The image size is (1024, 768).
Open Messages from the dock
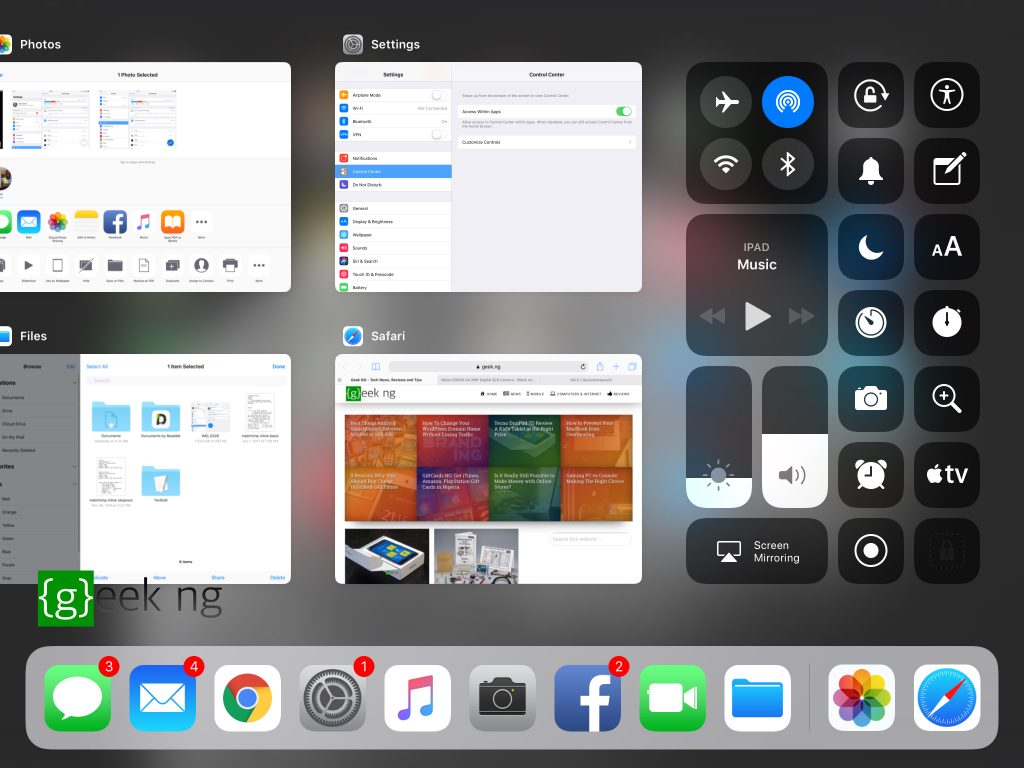tap(77, 698)
